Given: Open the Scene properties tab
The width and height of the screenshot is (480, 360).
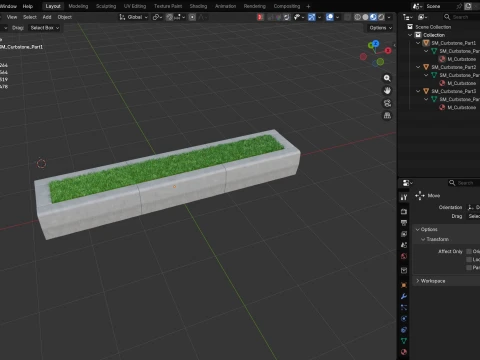Looking at the screenshot, I should pyautogui.click(x=404, y=245).
